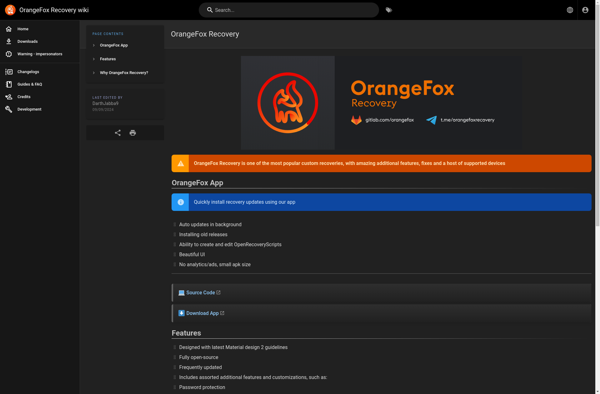
Task: Click the Guides & FAQ book icon
Action: pos(9,84)
